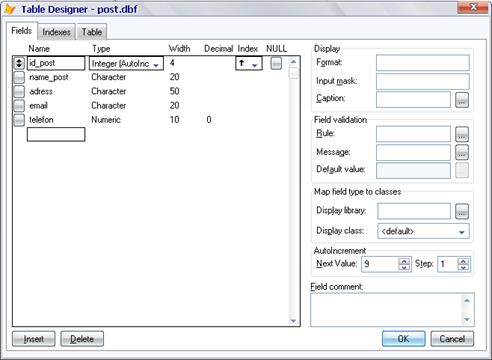Switch to the Fields tab
Viewport: 492px width, 360px height.
point(22,31)
